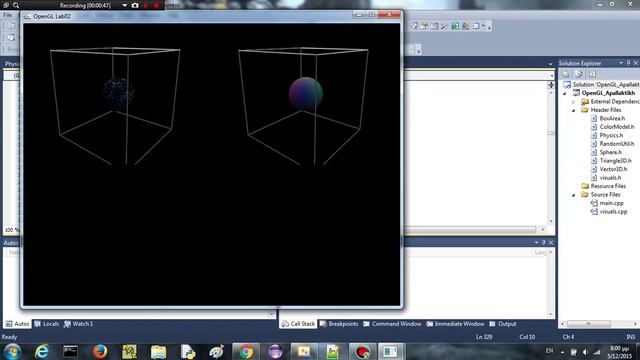Select the Call Stack tab
This screenshot has height=360, width=640.
298,324
